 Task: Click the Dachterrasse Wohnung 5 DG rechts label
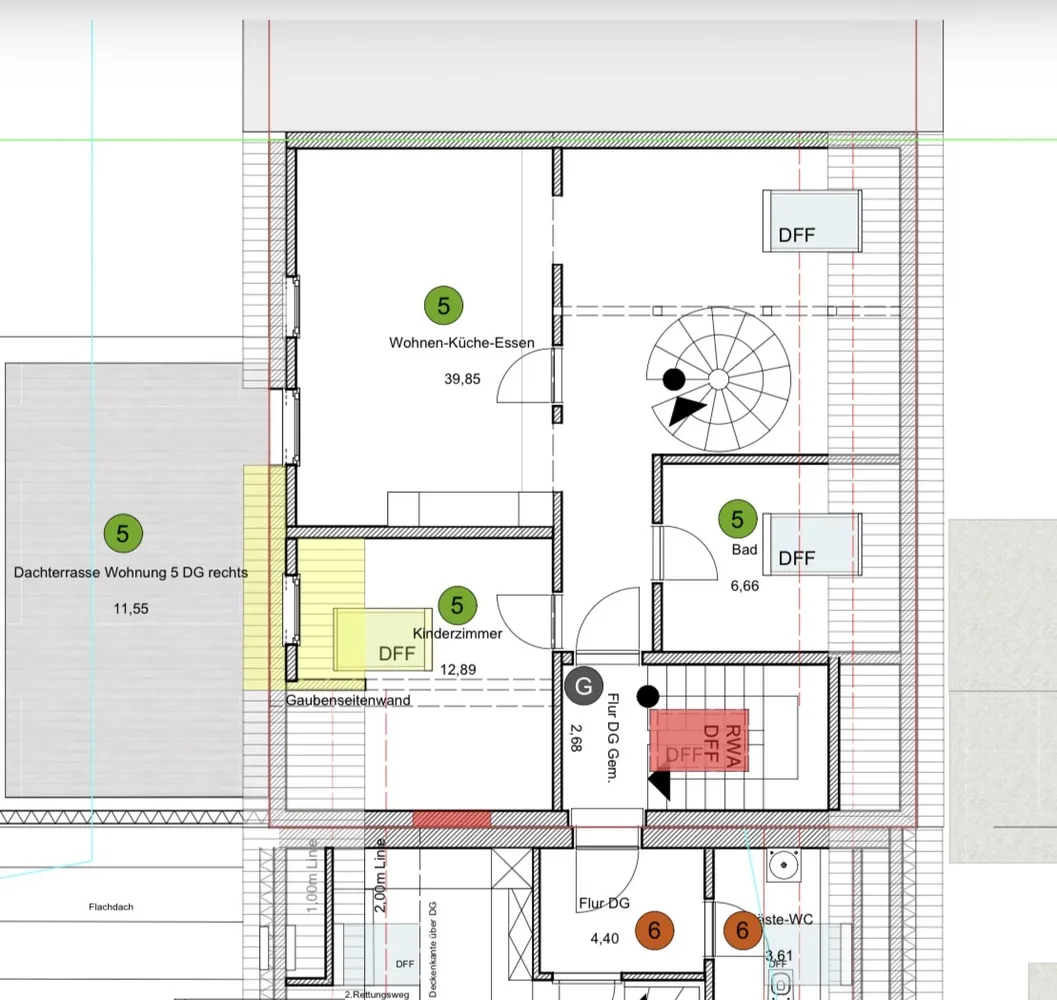(x=131, y=572)
